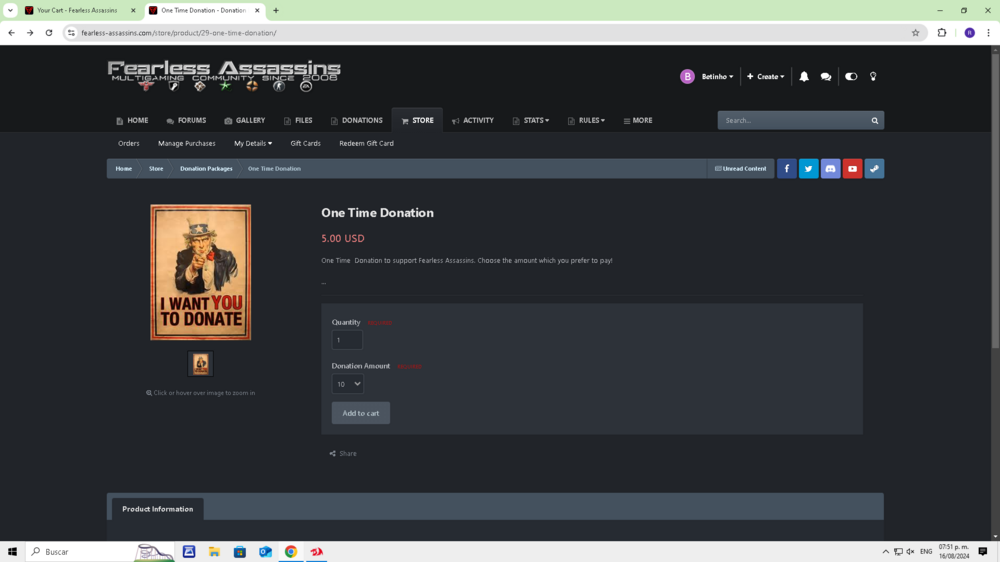Screen dimensions: 1000x562
Task: Go back in browser history
Action: pyautogui.click(x=11, y=33)
